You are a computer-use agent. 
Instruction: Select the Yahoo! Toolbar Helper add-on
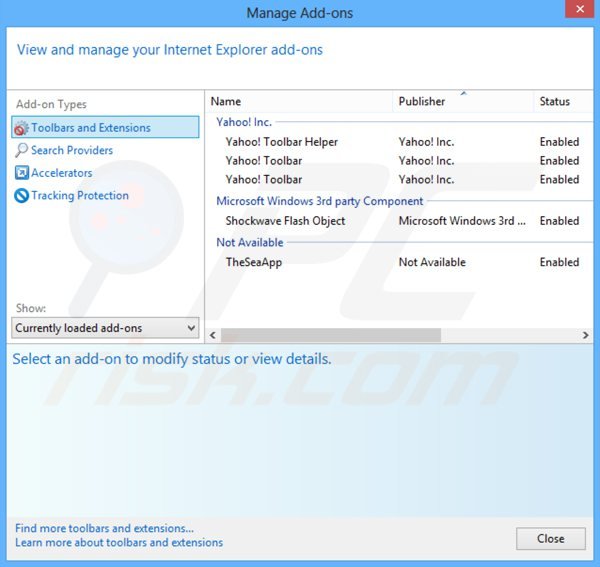click(399, 142)
